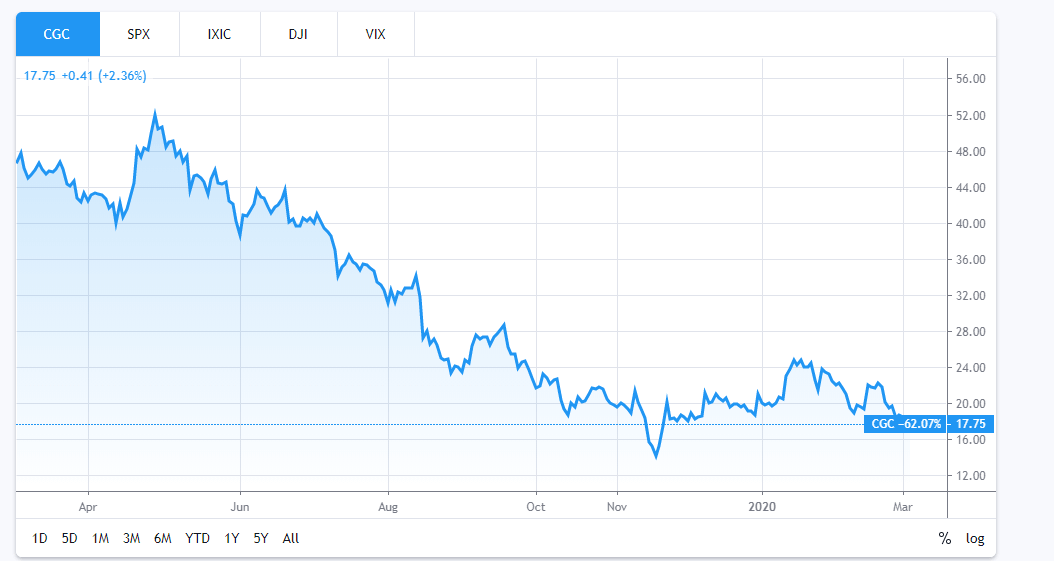The width and height of the screenshot is (1054, 561).
Task: Select the 6M time range
Action: [x=163, y=538]
